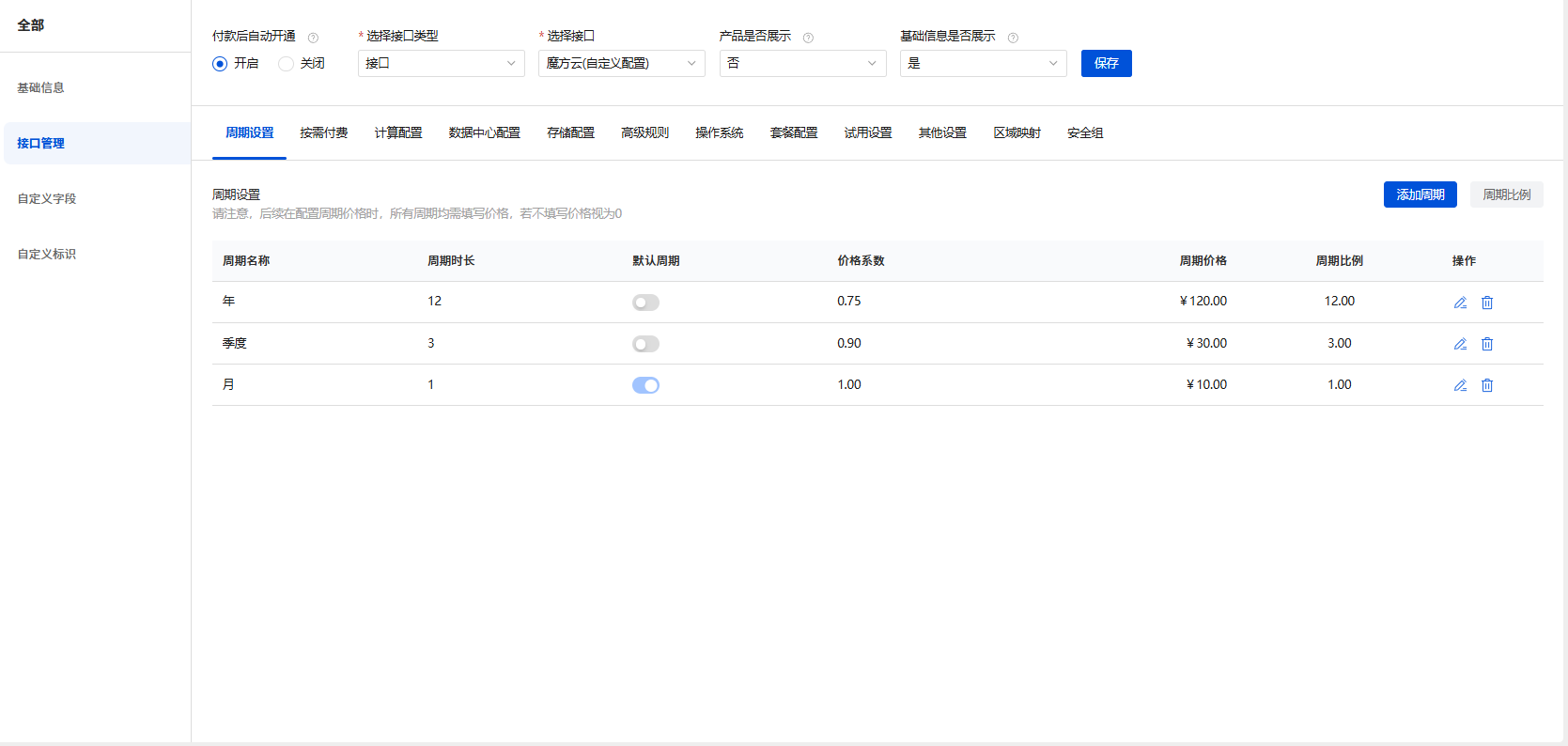This screenshot has width=1568, height=746.
Task: Edit the 月 cycle row
Action: pyautogui.click(x=1460, y=385)
